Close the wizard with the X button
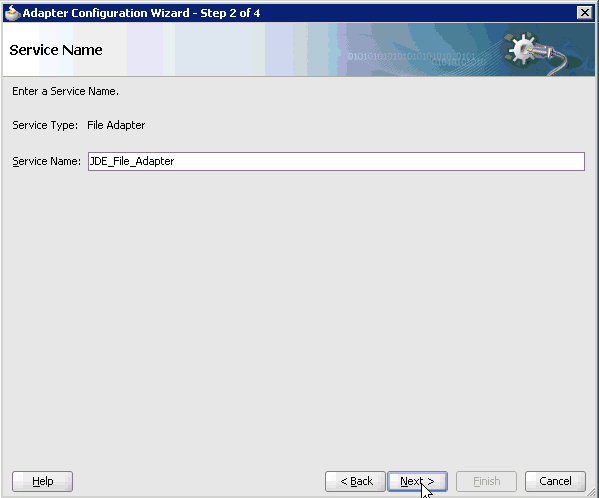The image size is (599, 498). (x=584, y=13)
